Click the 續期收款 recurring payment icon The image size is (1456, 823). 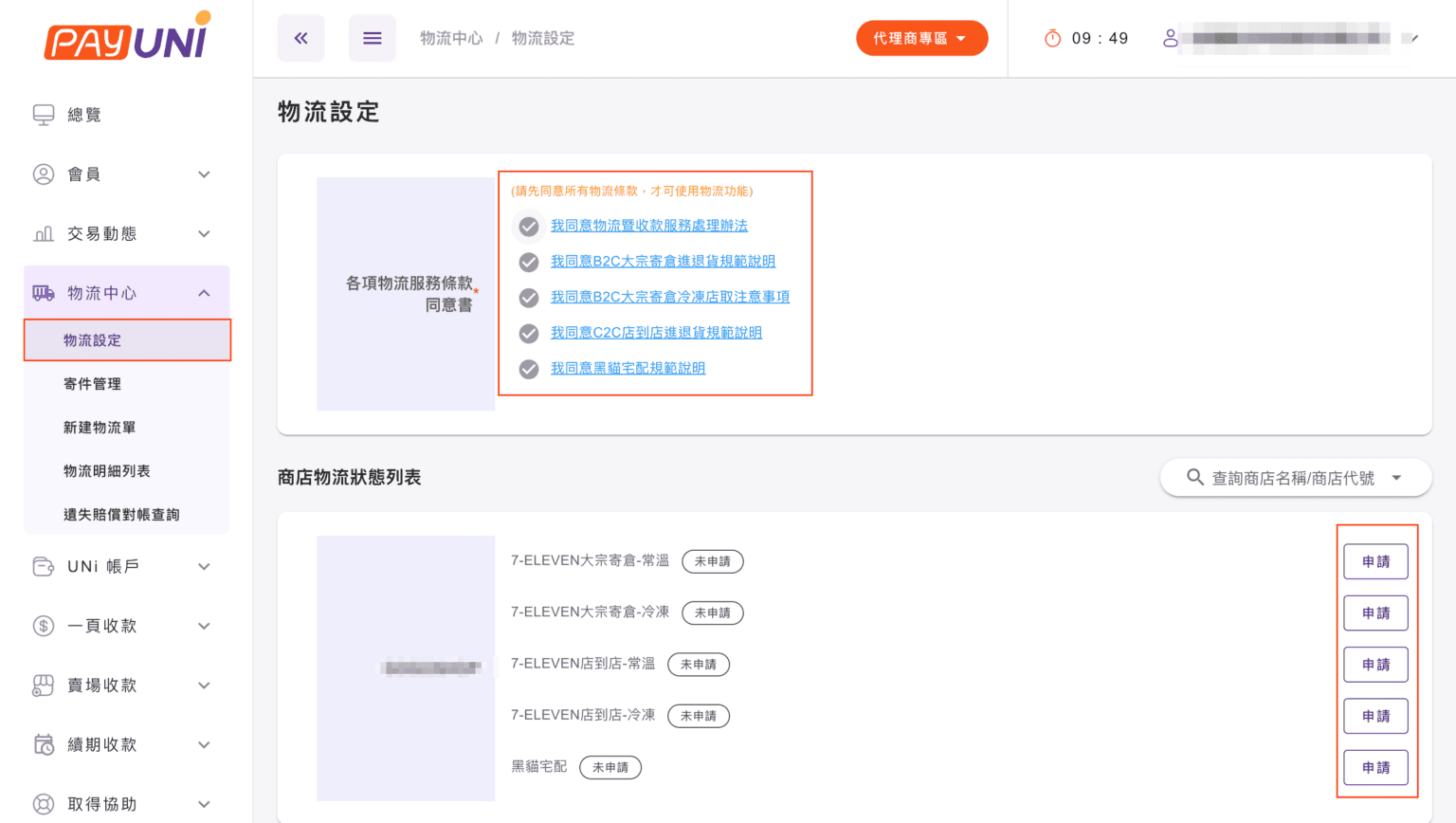tap(43, 744)
